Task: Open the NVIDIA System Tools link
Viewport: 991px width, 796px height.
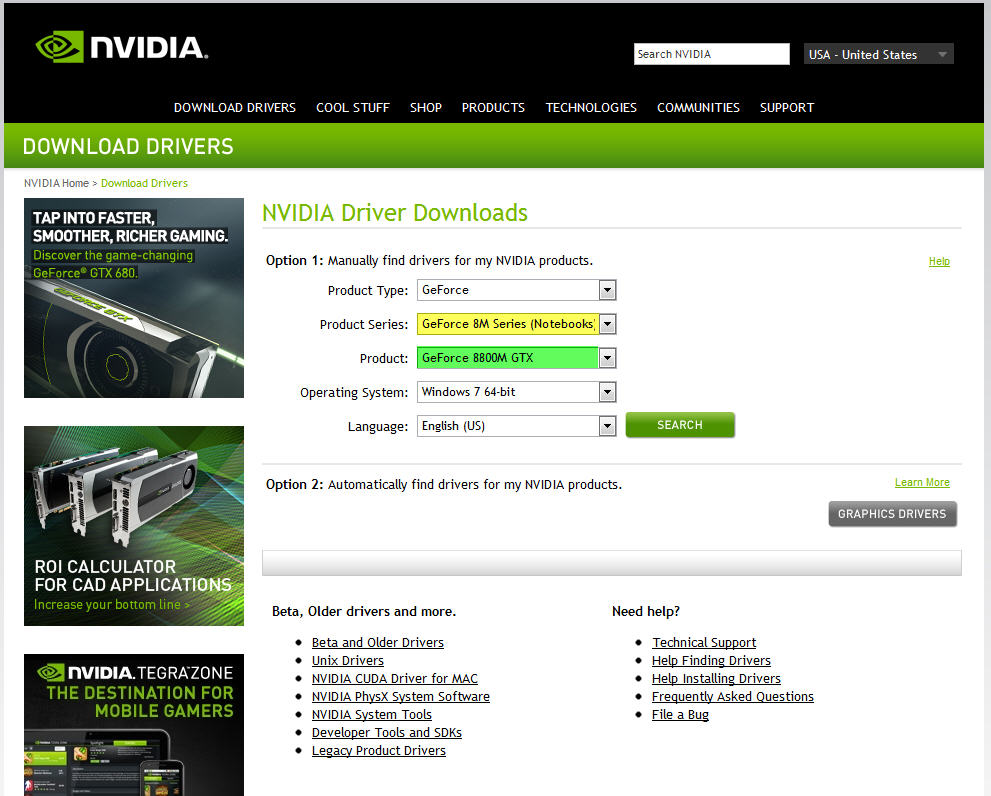Action: coord(372,714)
